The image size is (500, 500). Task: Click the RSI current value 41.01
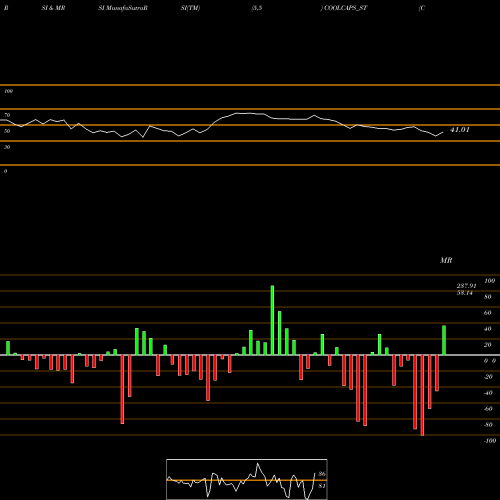point(460,130)
